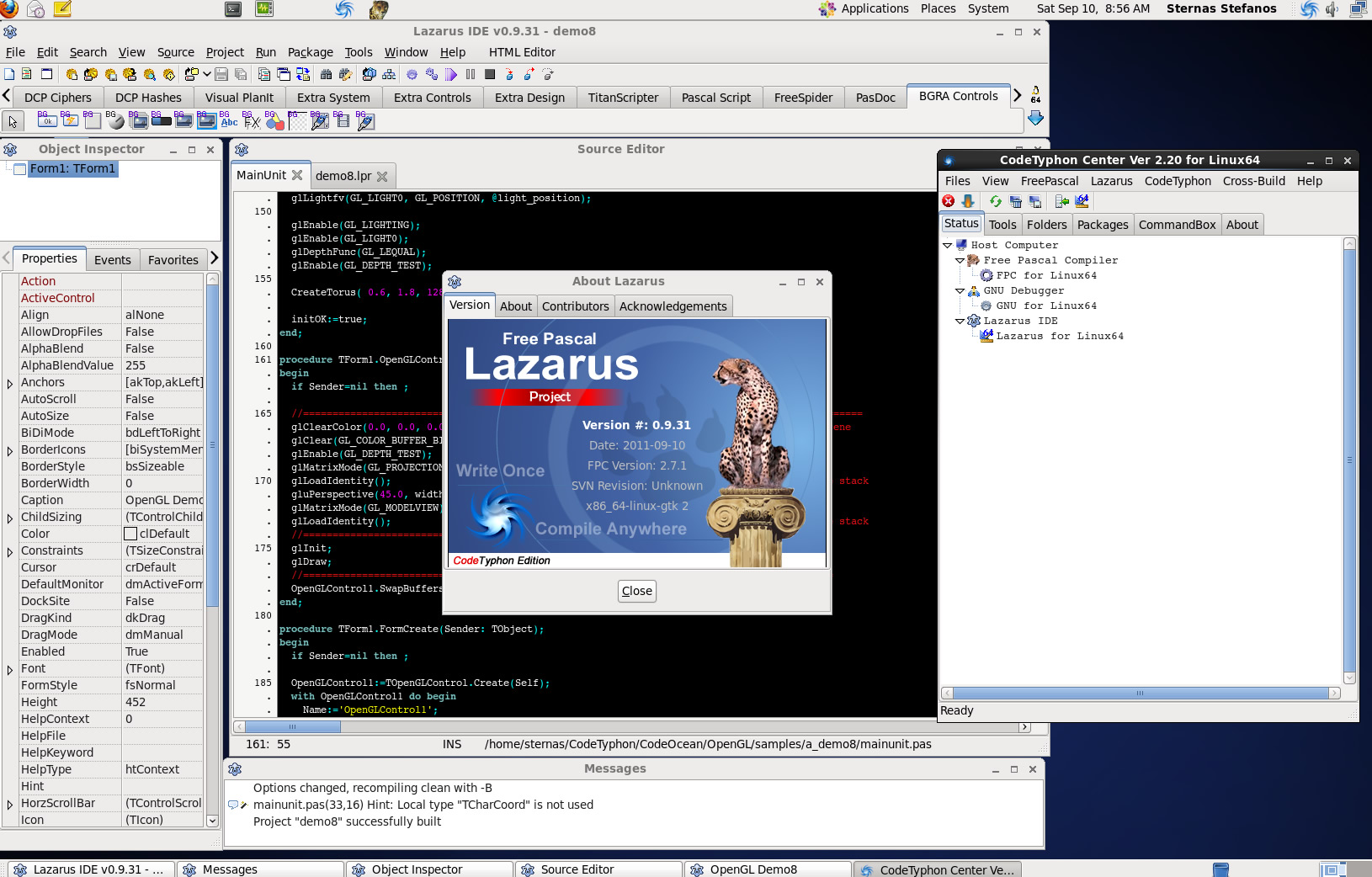The width and height of the screenshot is (1372, 877).
Task: Open the Cross-Build menu in CodeTyphon Center
Action: click(x=1253, y=181)
